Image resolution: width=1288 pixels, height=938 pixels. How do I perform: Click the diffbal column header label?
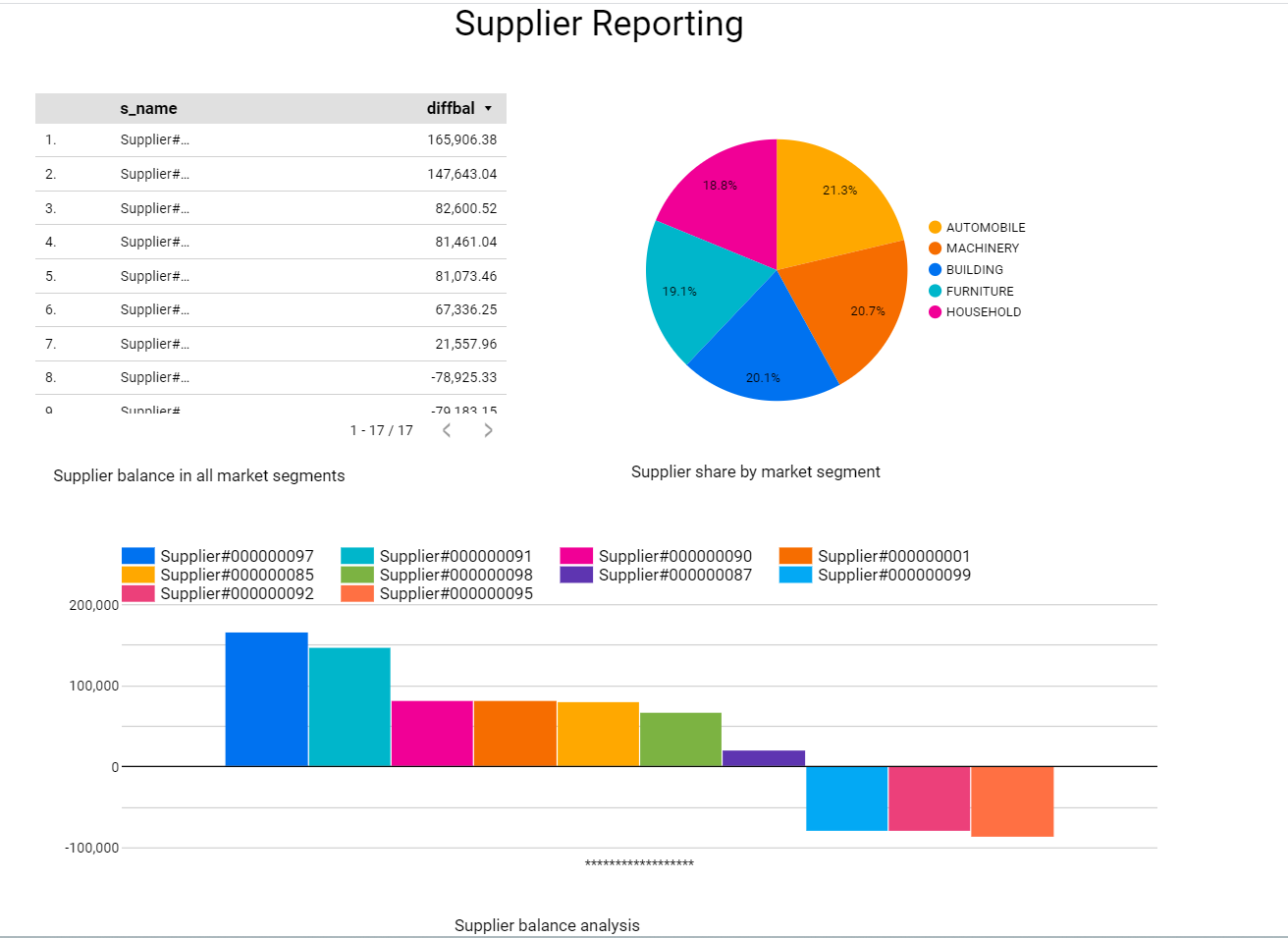(x=451, y=108)
